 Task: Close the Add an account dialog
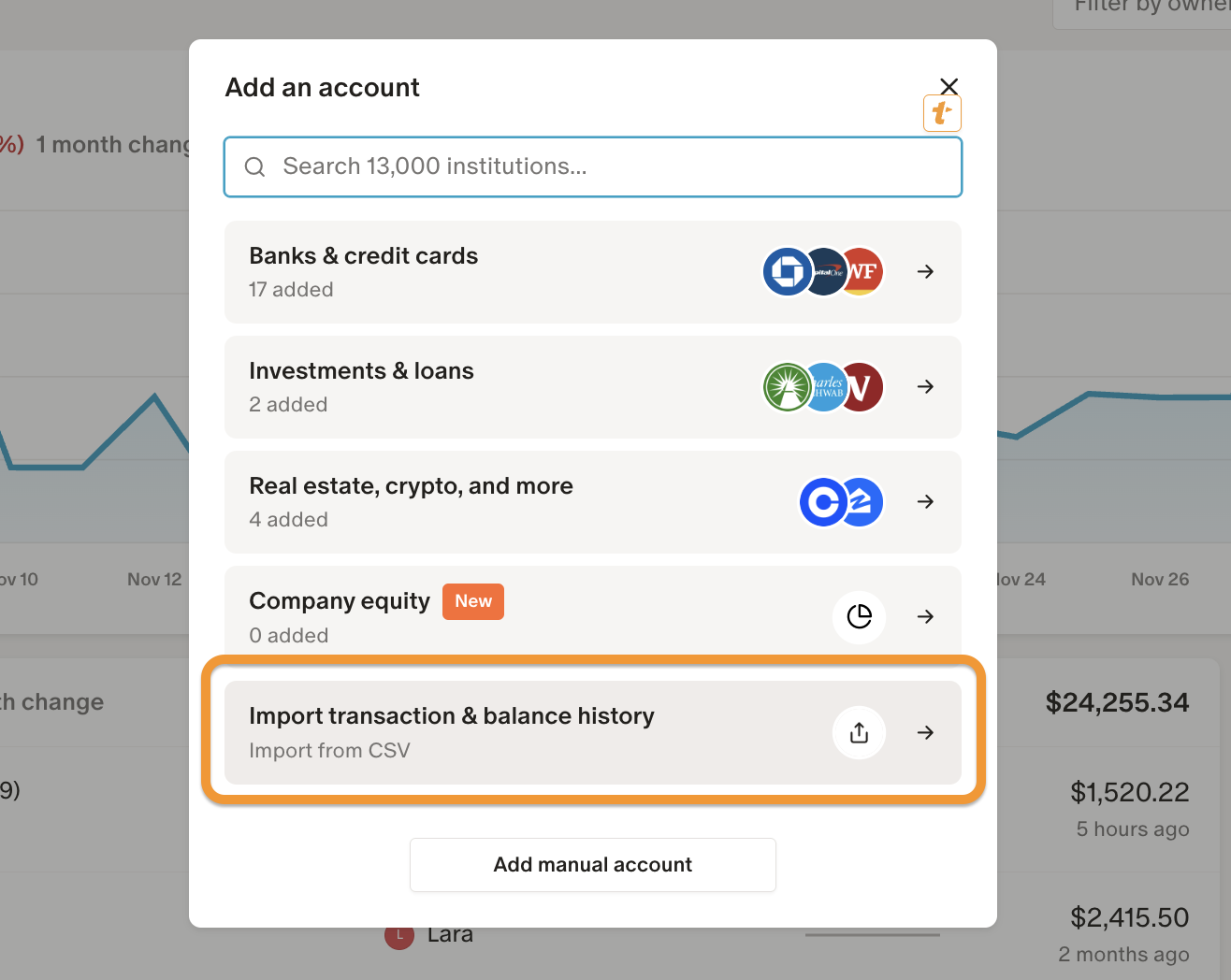click(949, 86)
